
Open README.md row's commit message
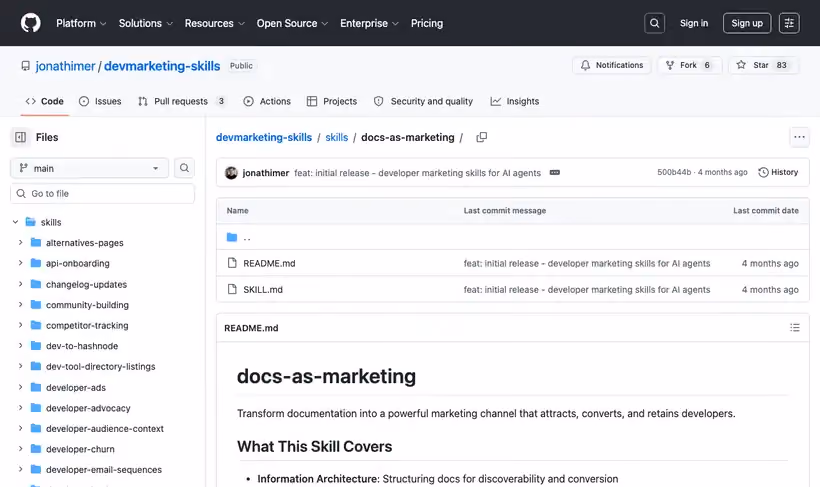click(587, 263)
